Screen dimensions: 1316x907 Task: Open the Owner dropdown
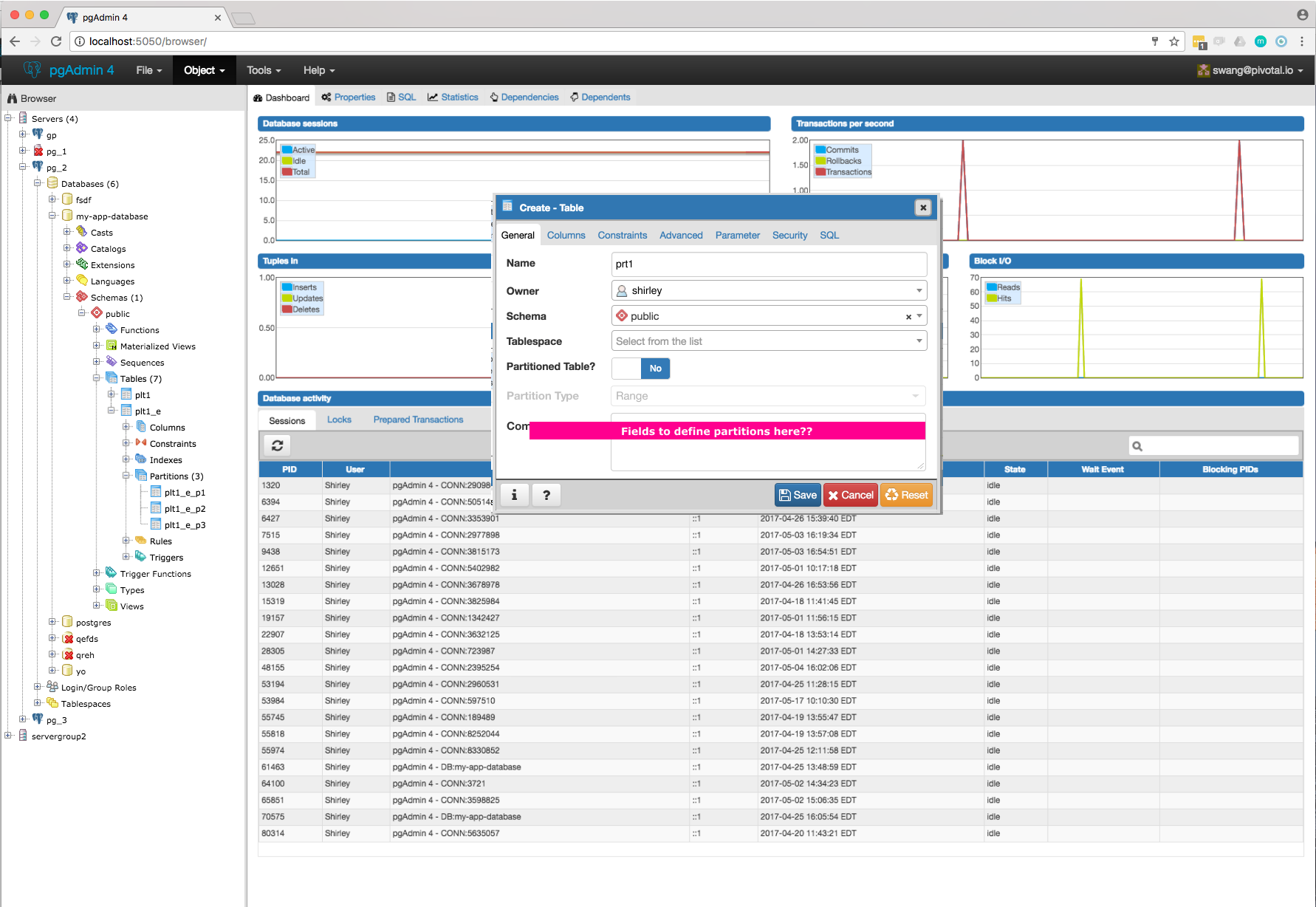(919, 290)
